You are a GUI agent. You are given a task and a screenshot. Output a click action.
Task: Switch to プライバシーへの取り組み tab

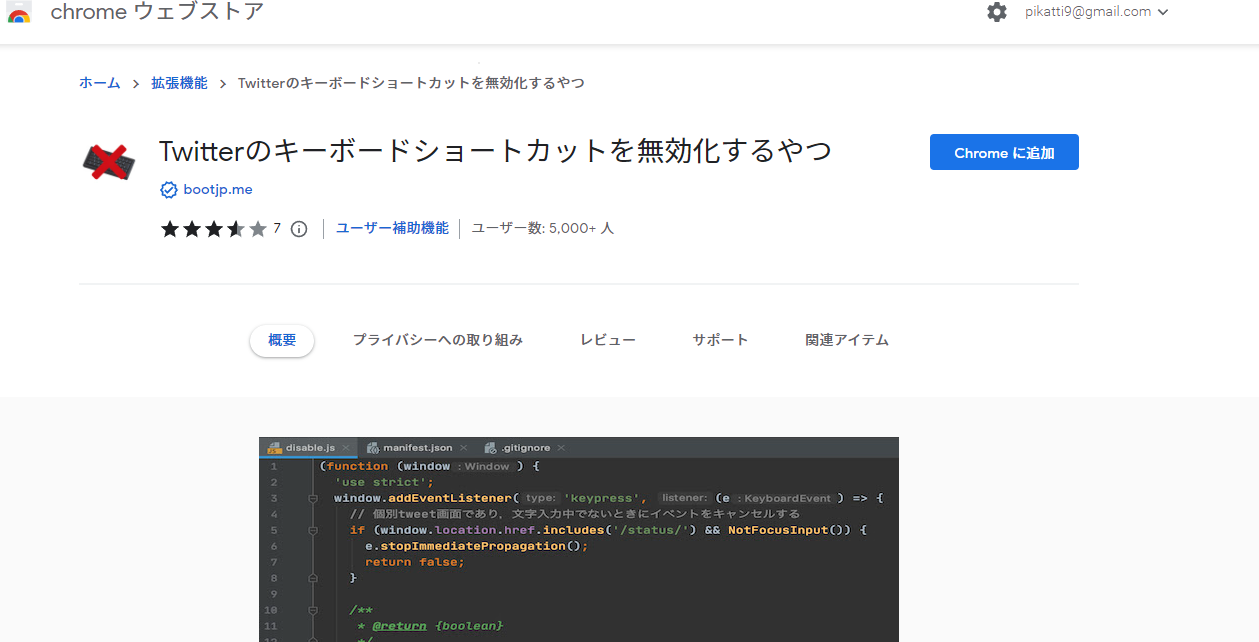pos(438,340)
